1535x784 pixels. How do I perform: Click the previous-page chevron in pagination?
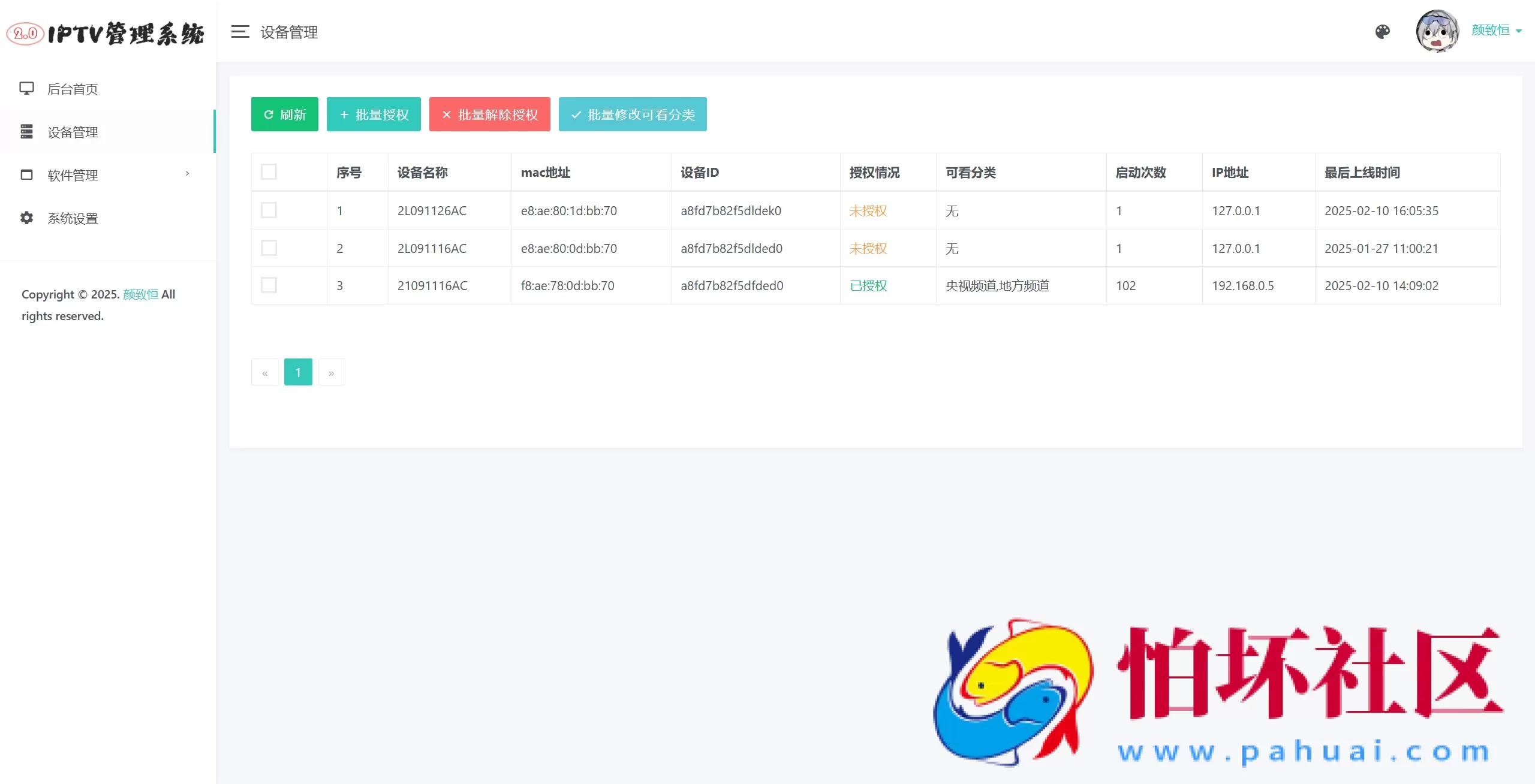pyautogui.click(x=264, y=372)
